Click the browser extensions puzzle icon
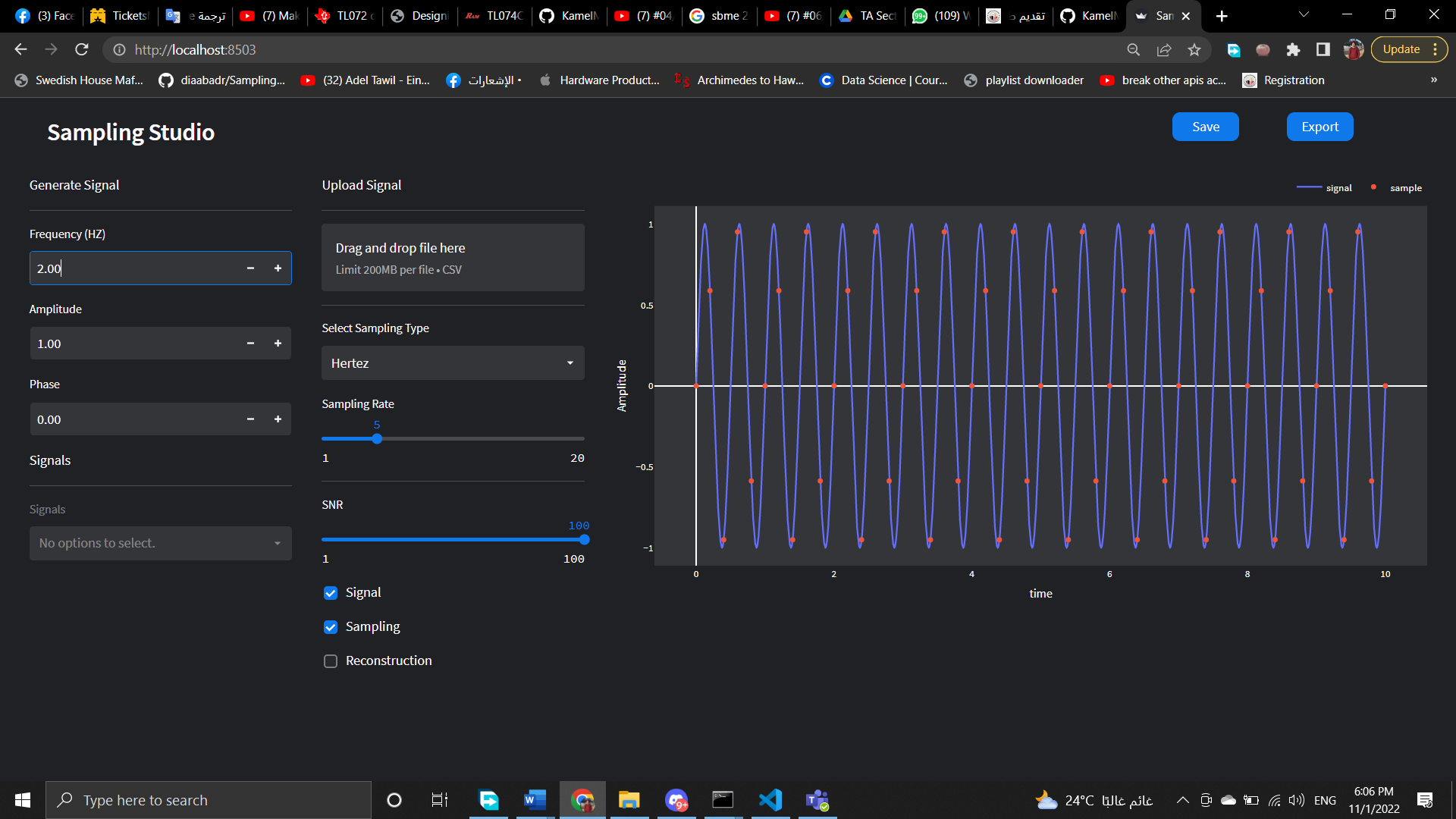1456x819 pixels. tap(1294, 49)
